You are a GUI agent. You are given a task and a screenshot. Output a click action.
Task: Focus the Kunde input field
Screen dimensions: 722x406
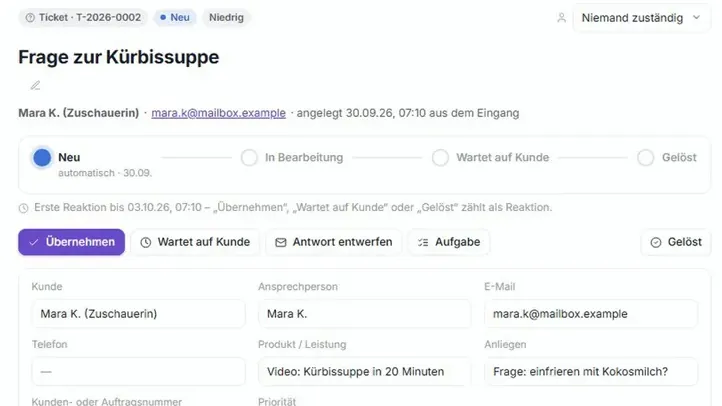pos(138,314)
